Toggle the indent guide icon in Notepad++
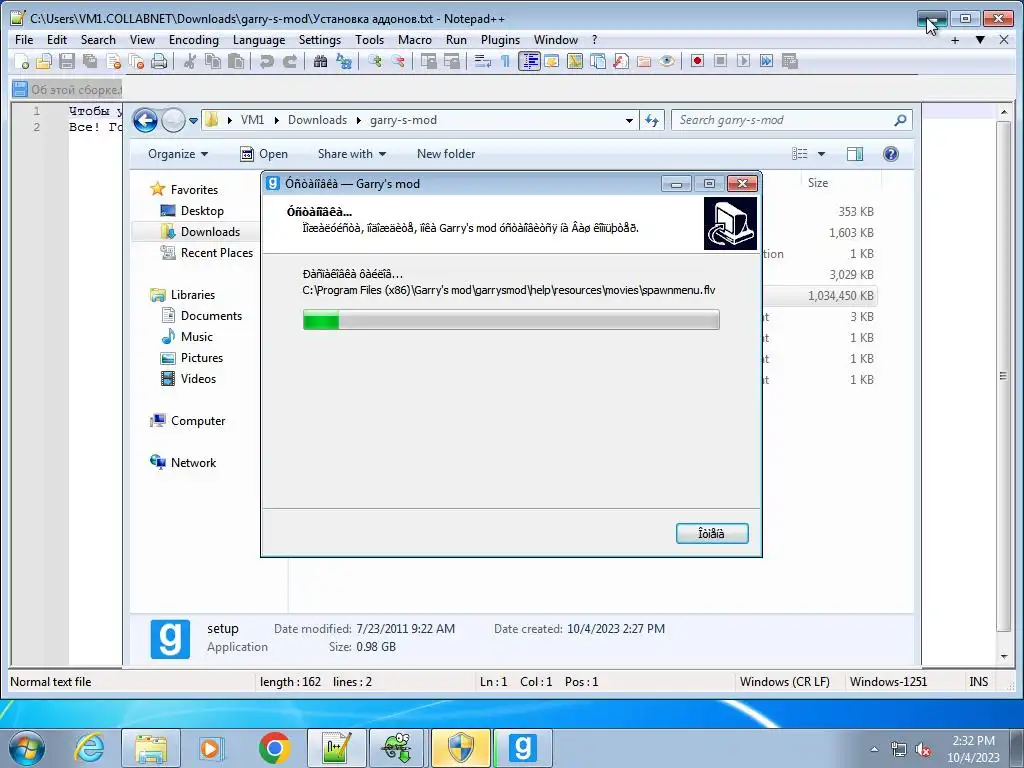 click(529, 61)
